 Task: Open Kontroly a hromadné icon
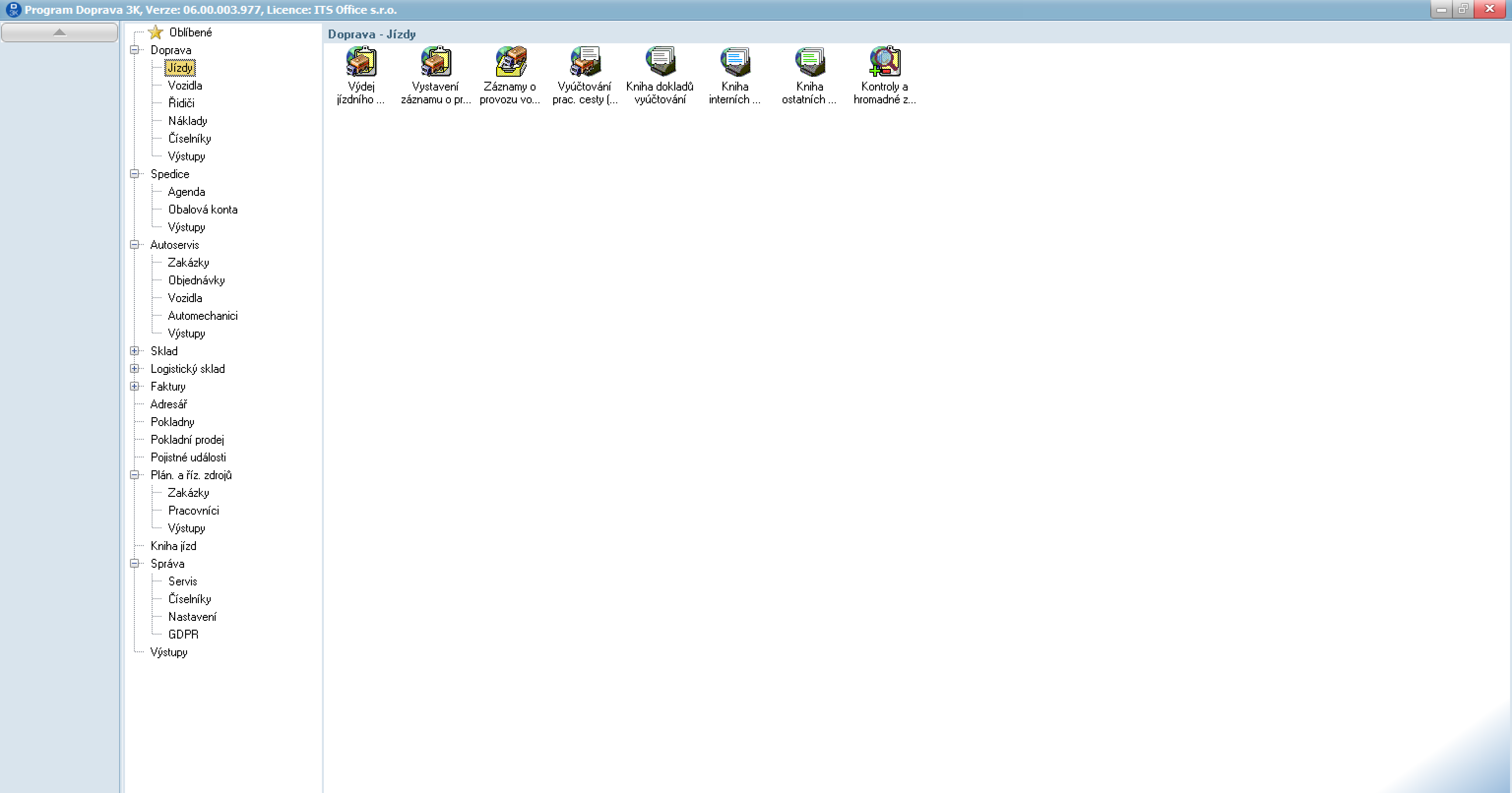point(884,75)
